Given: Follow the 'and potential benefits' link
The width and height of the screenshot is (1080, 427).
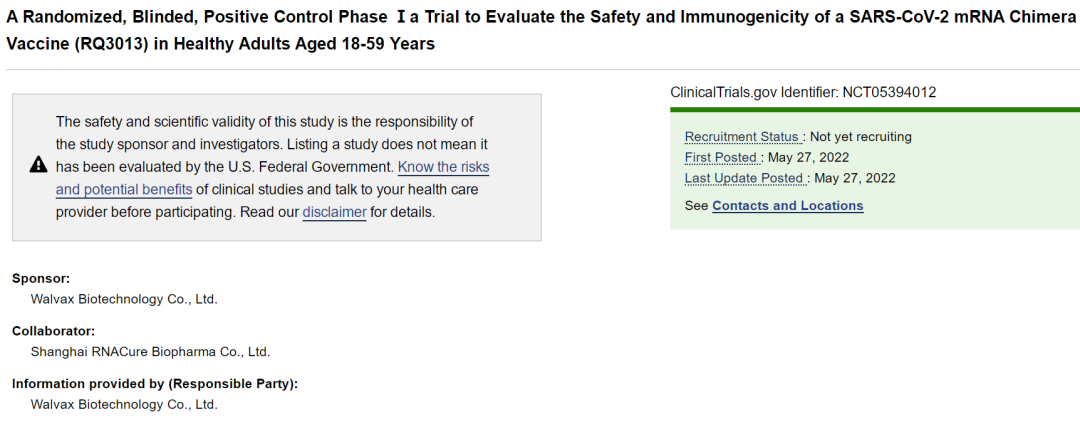Looking at the screenshot, I should click(124, 189).
